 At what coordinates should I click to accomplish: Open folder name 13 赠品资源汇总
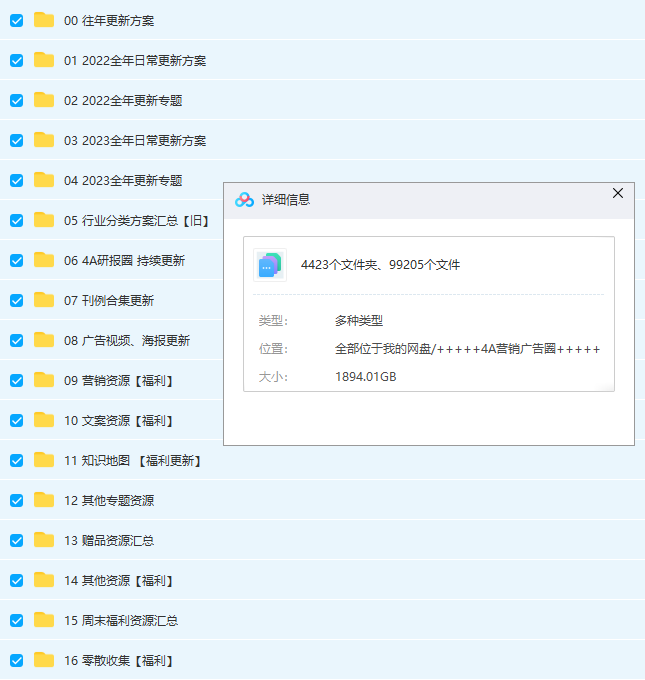click(109, 541)
